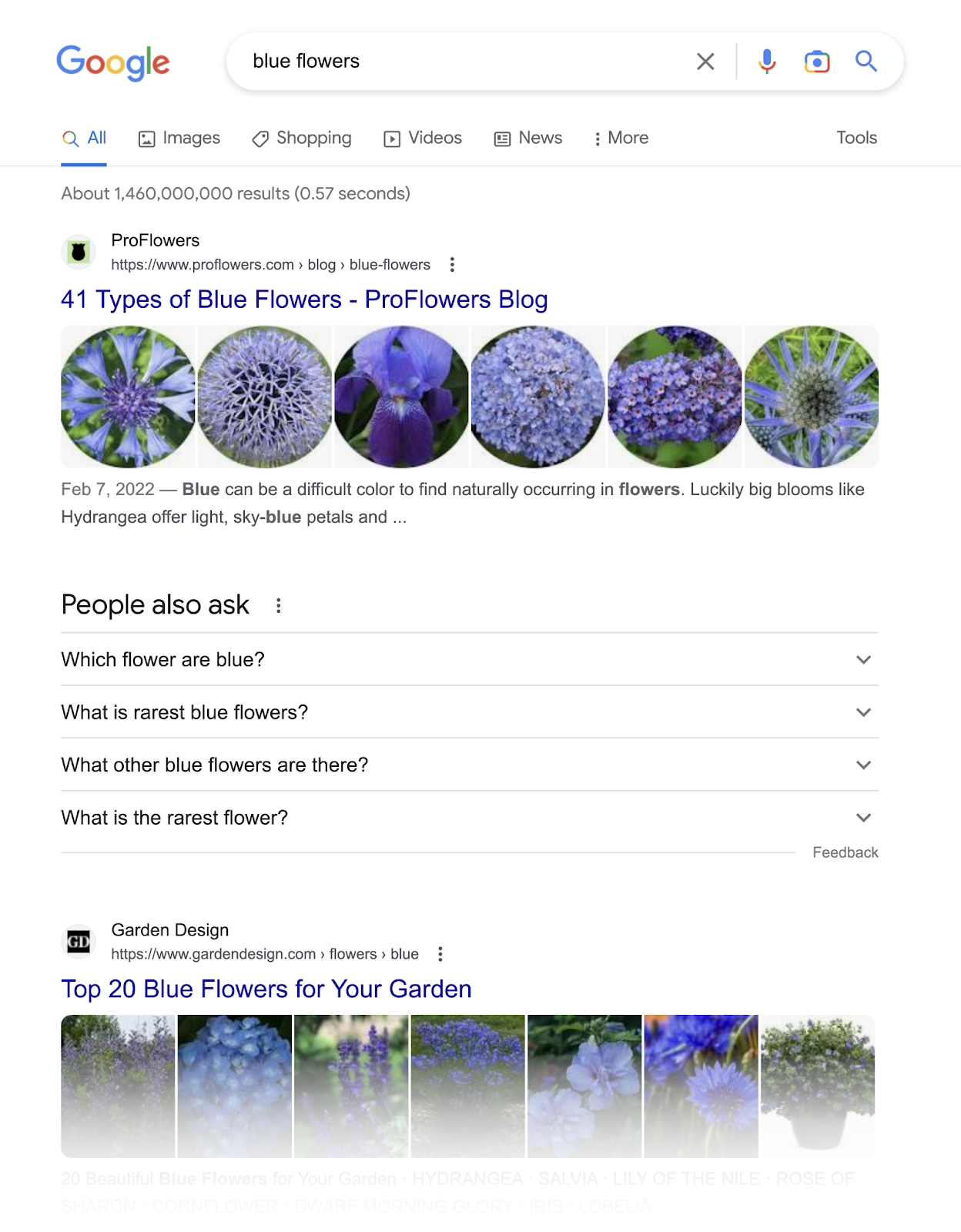
Task: Expand 'What is rarest blue flowers?' question
Action: pyautogui.click(x=864, y=712)
